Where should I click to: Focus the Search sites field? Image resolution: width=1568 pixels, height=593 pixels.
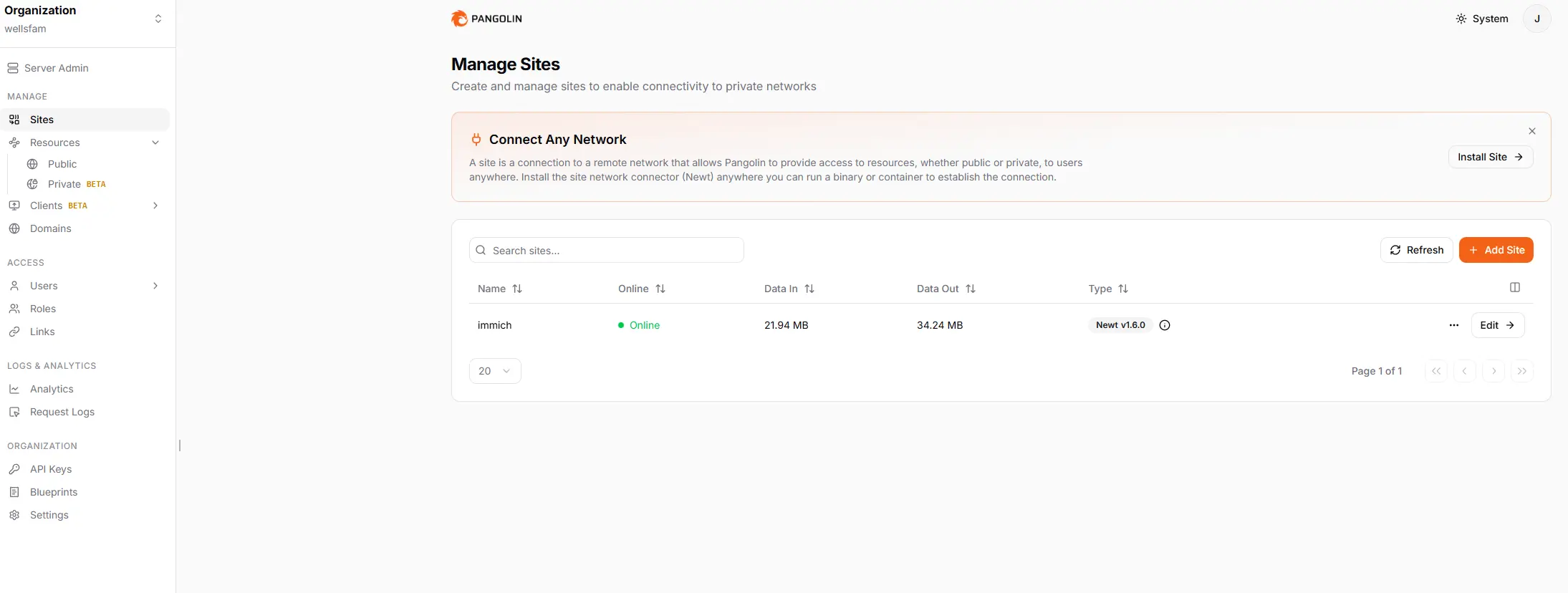click(607, 250)
